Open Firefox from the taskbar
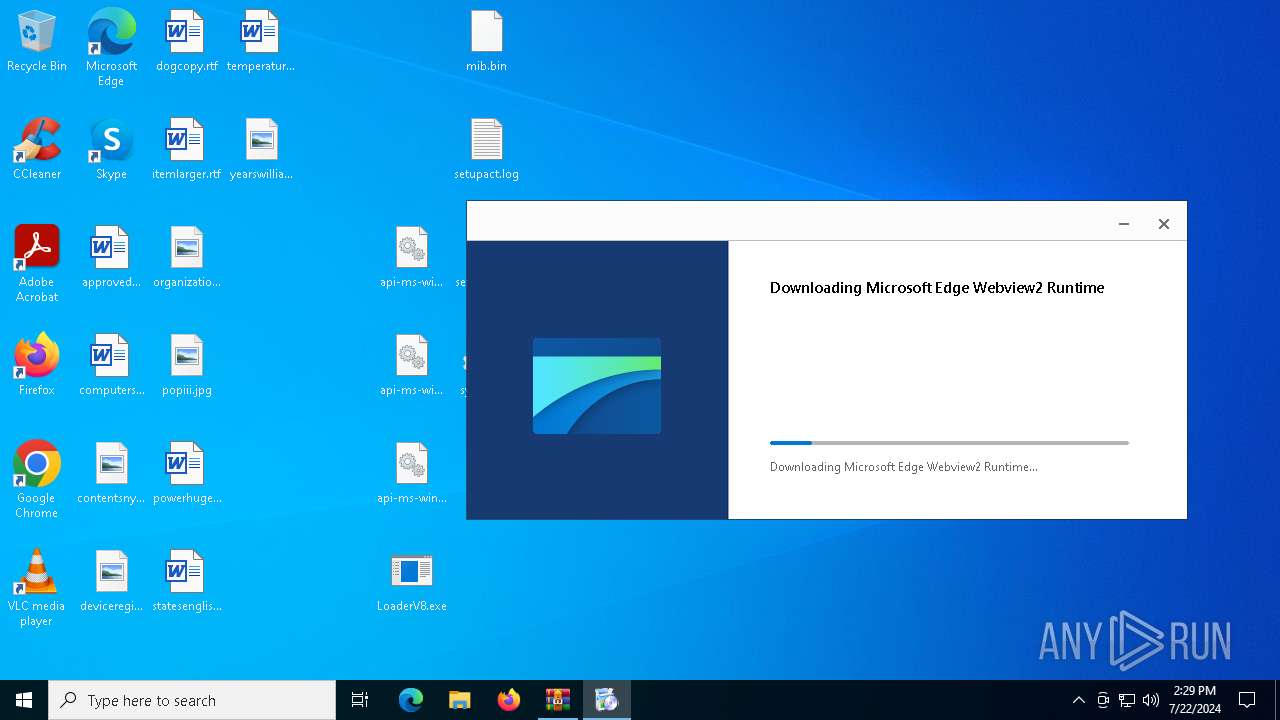 [509, 700]
